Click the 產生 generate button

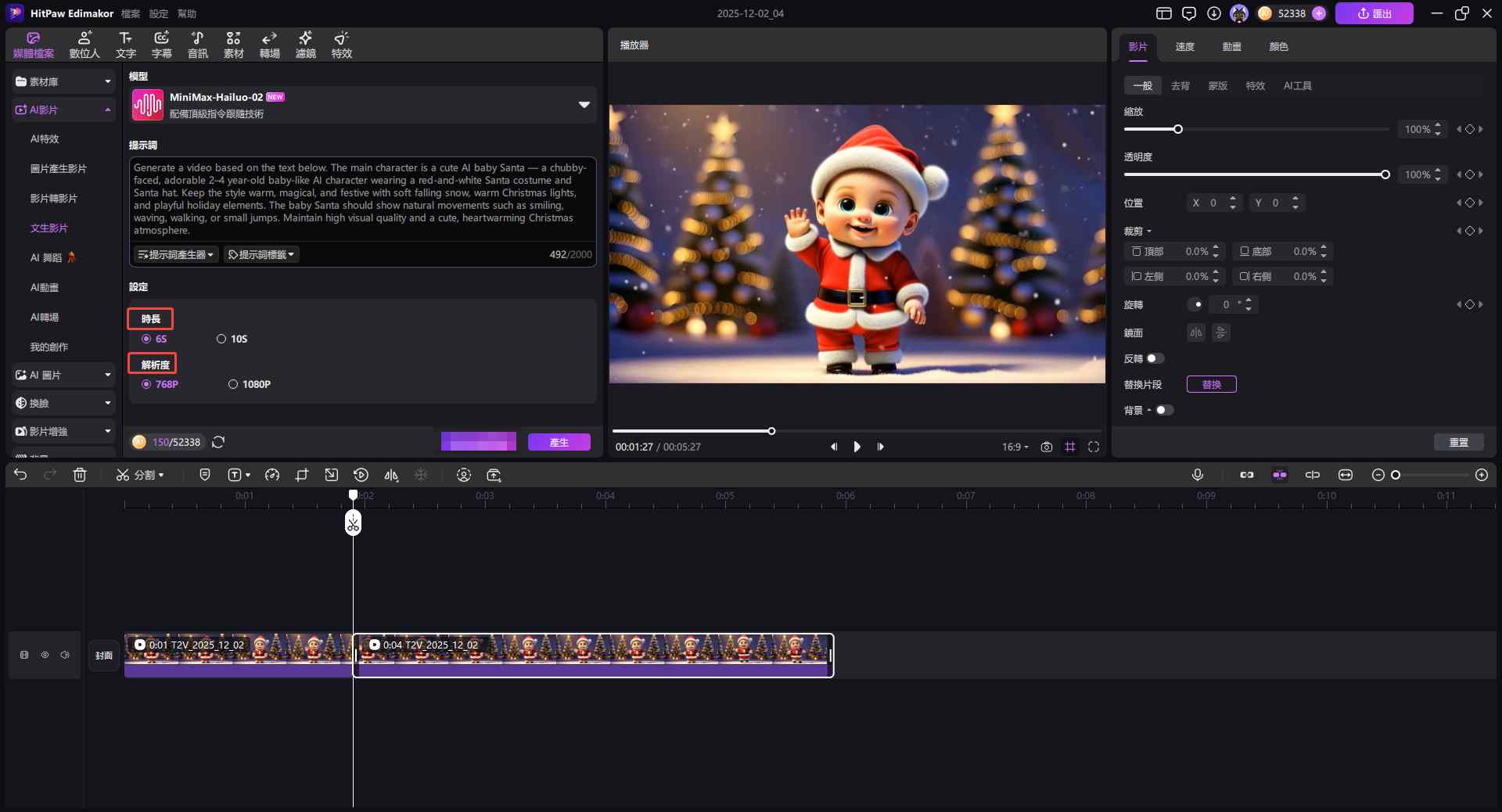559,442
